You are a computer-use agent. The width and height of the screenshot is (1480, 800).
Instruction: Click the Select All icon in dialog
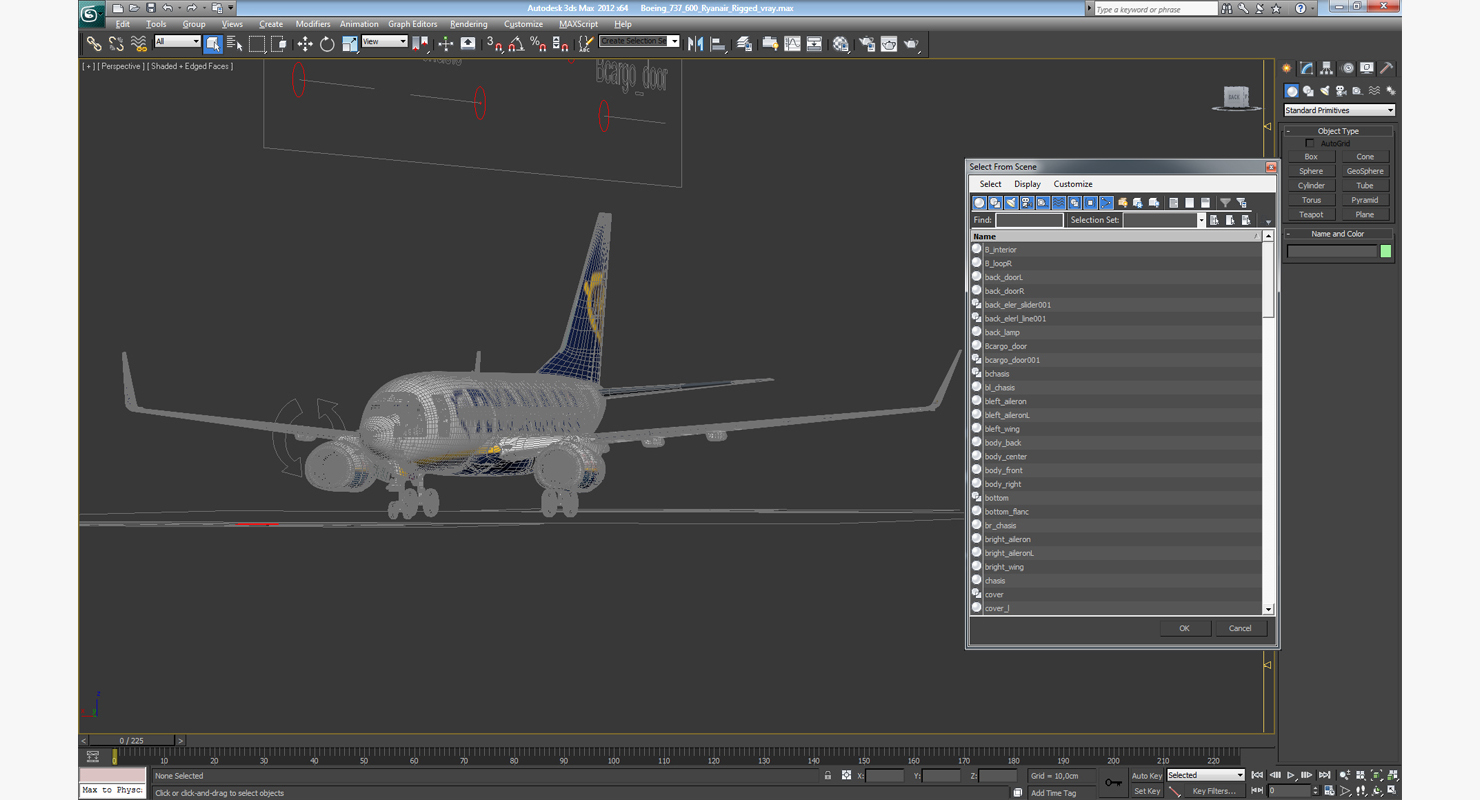click(x=1213, y=220)
